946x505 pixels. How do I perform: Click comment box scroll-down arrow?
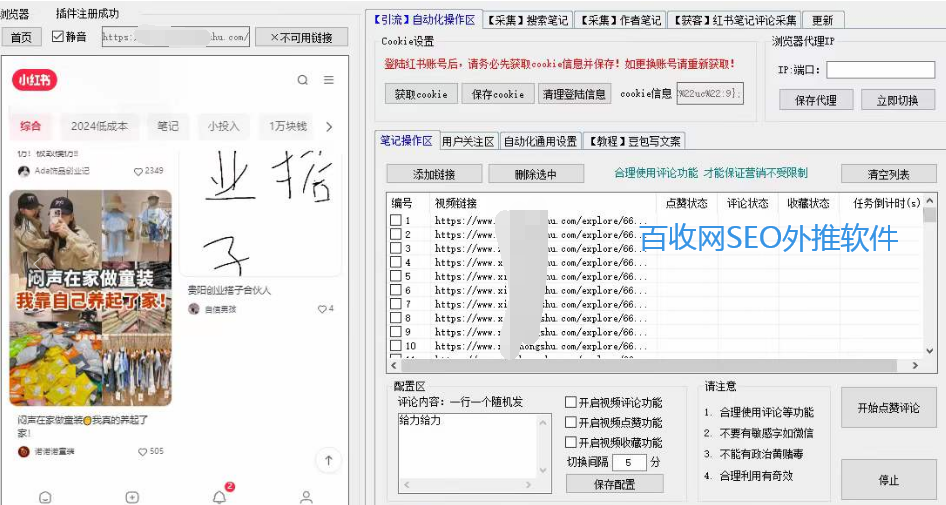coord(543,471)
